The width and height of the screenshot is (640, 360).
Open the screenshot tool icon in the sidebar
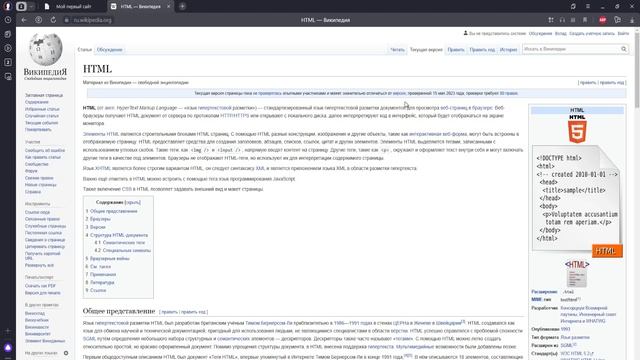8,76
